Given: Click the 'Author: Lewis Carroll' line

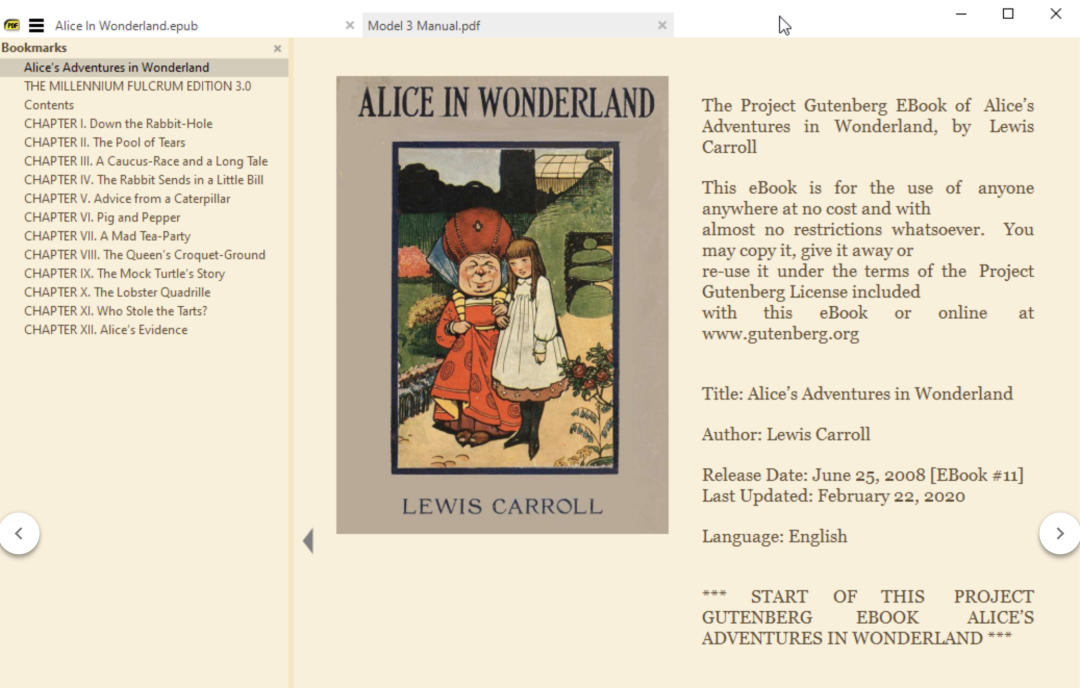Looking at the screenshot, I should [x=786, y=435].
